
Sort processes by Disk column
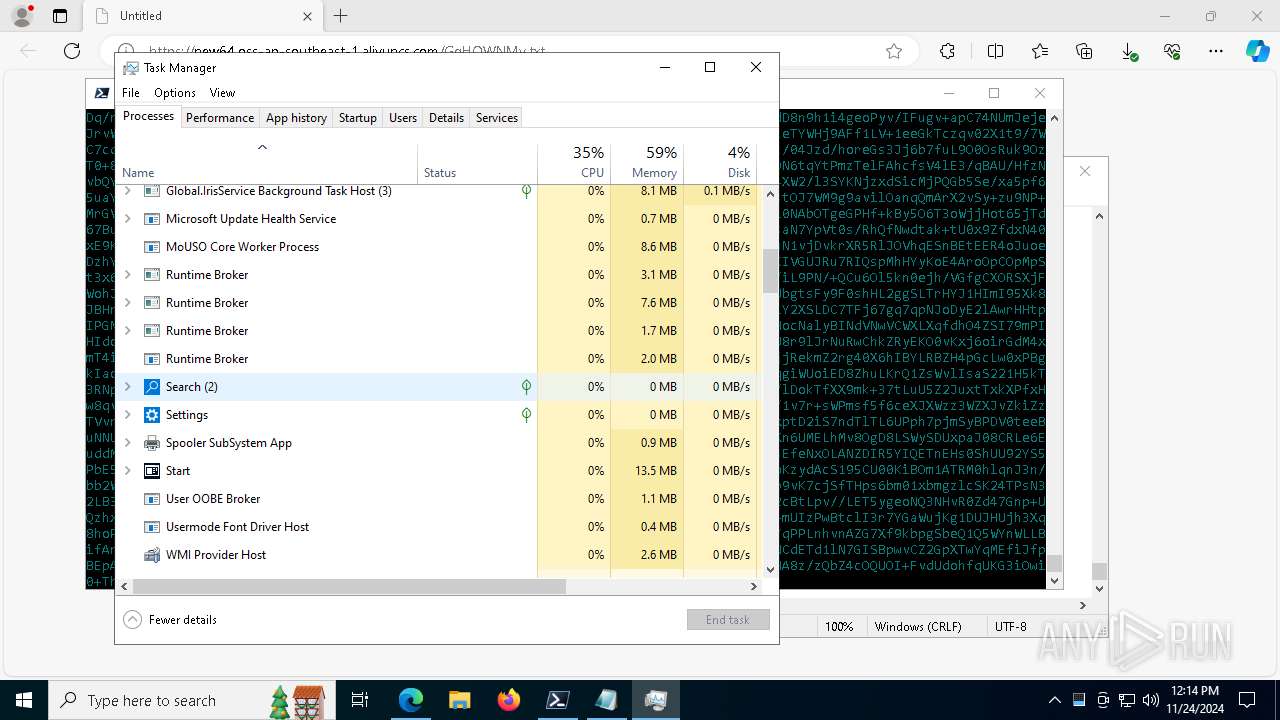720,163
